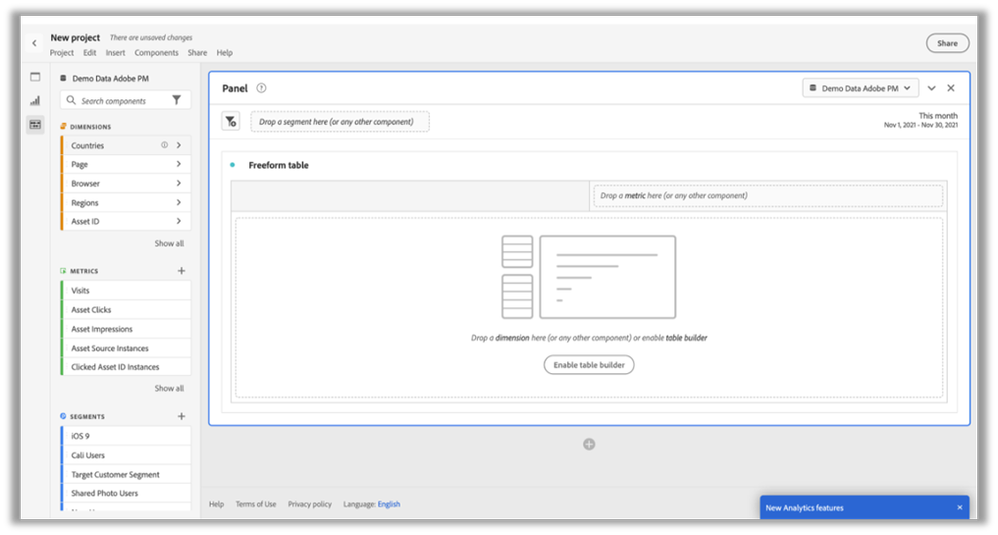The image size is (998, 535).
Task: Open Demo Data Adobe PM panel dropdown
Action: [x=860, y=88]
